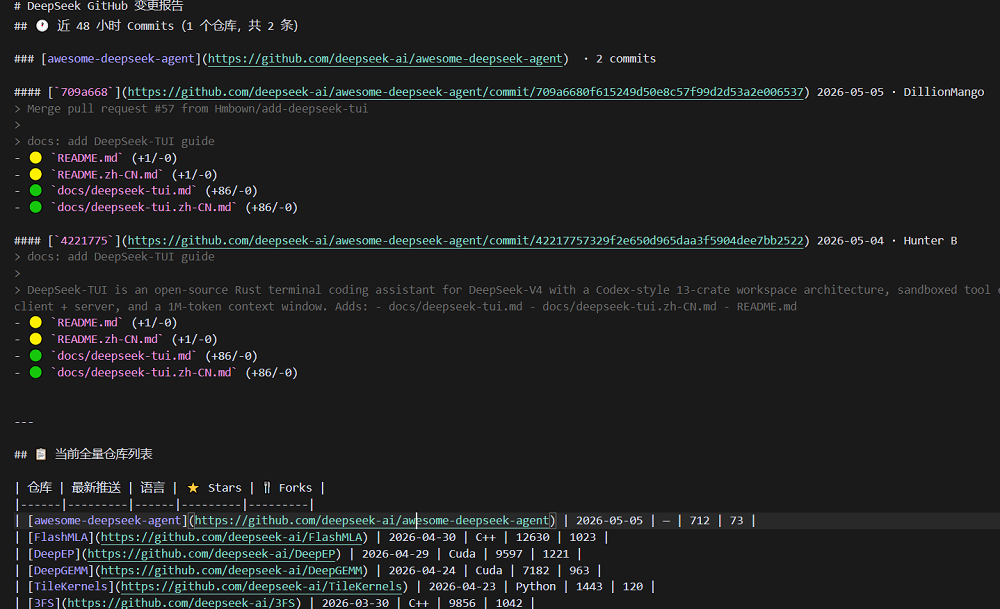This screenshot has height=609, width=1000.
Task: Click the '709a668' commit hash label
Action: [x=84, y=92]
